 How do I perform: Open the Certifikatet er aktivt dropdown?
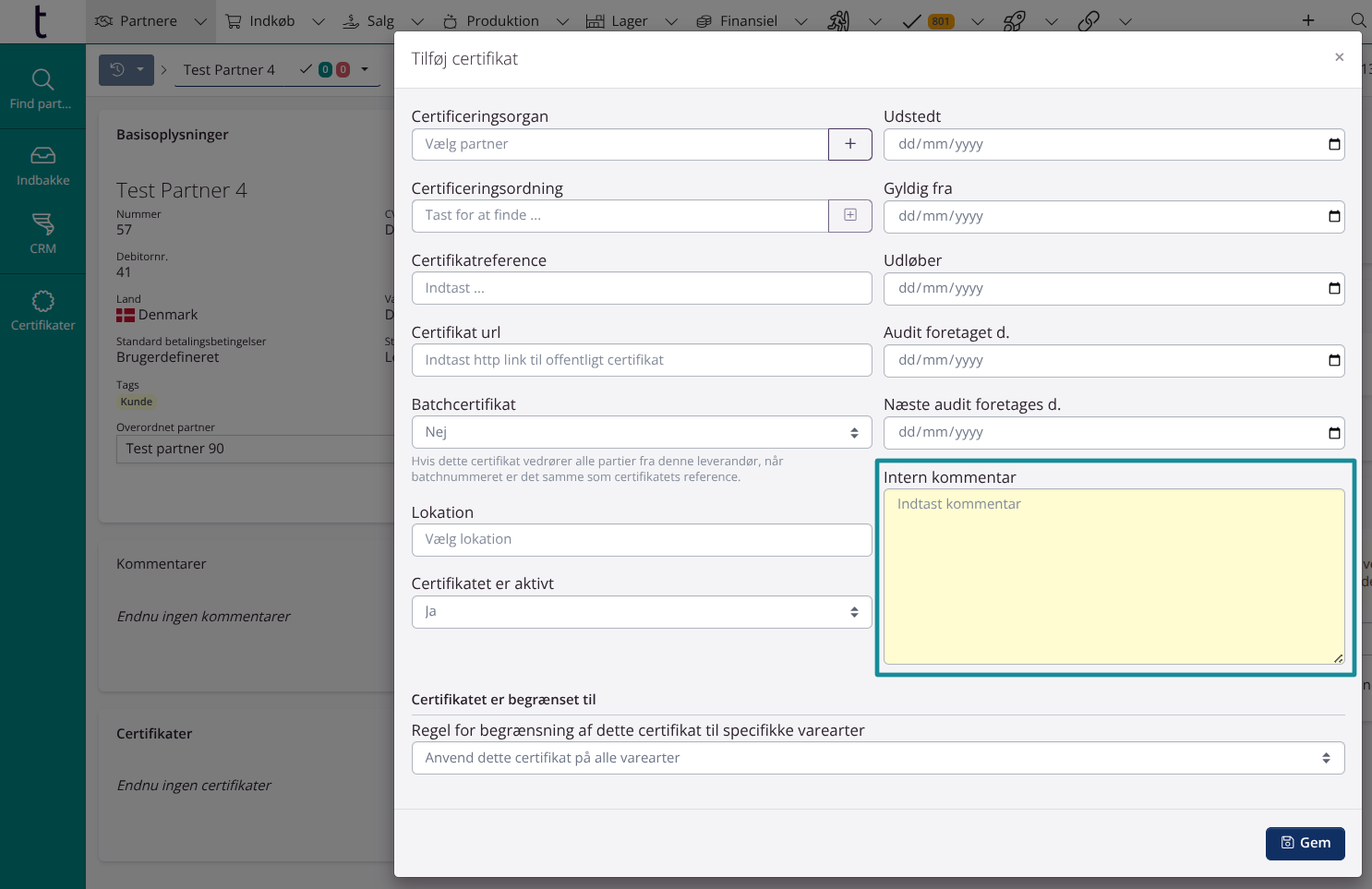(x=641, y=612)
